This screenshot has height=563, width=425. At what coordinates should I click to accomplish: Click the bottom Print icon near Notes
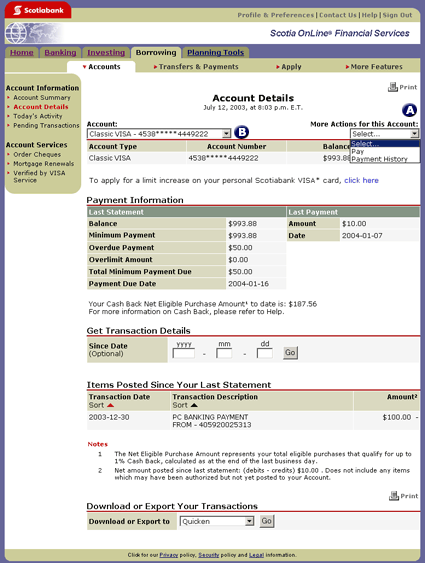click(394, 496)
